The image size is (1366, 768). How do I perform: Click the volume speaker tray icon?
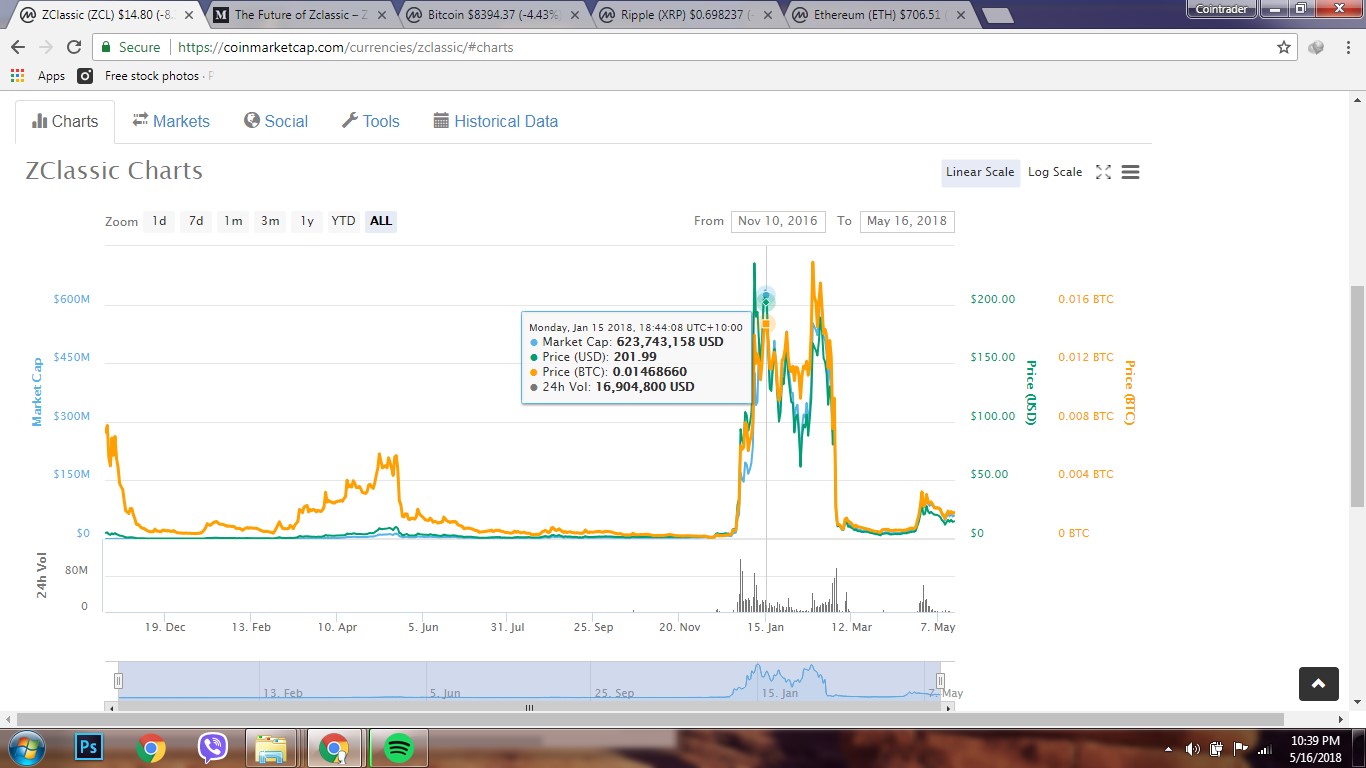1192,748
